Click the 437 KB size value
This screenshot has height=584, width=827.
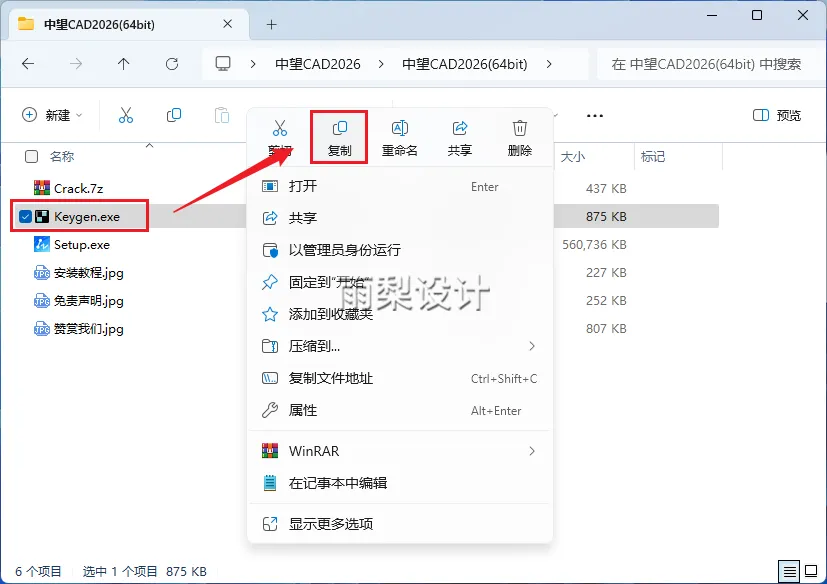pyautogui.click(x=606, y=189)
